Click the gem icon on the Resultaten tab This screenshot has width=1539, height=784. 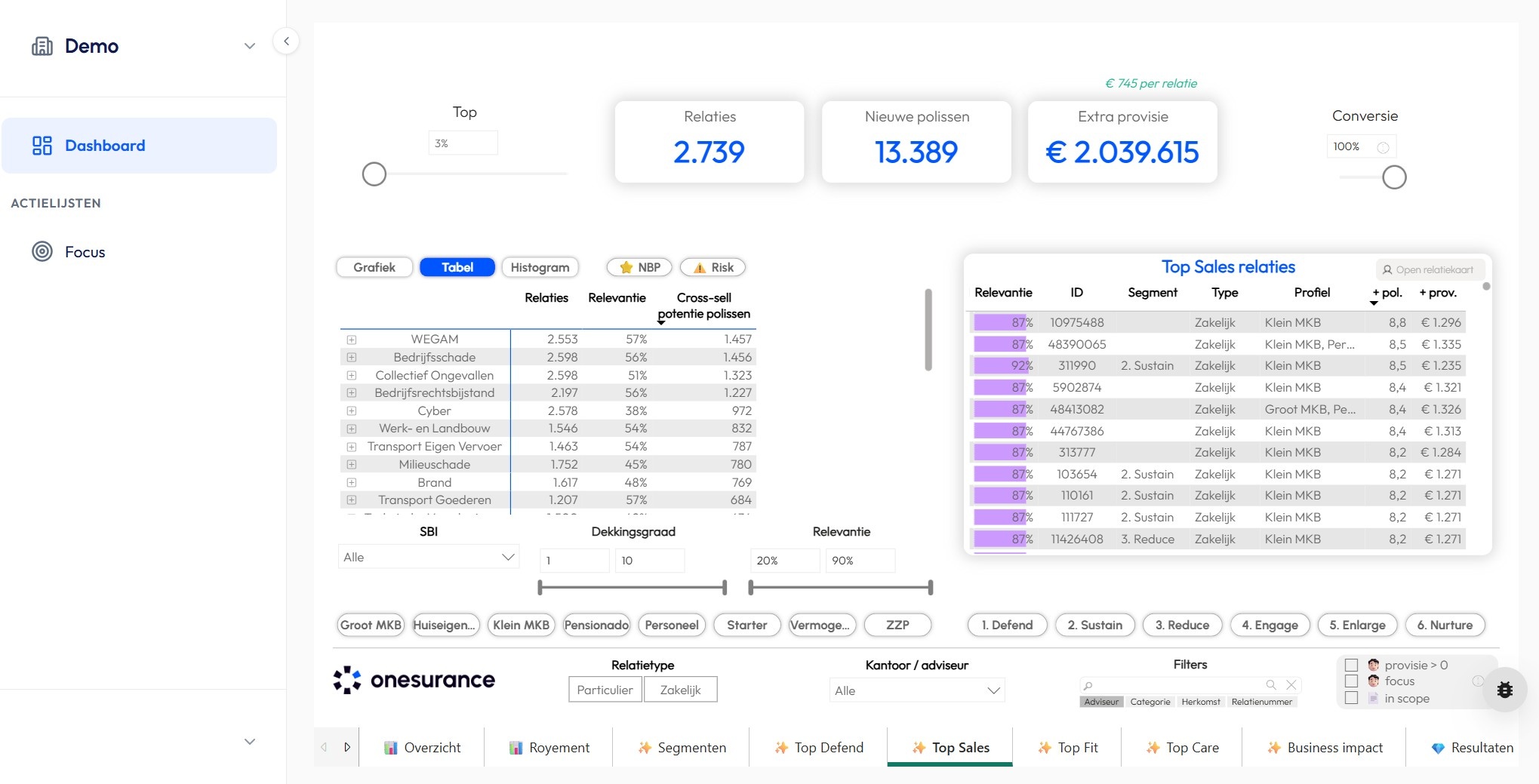tap(1437, 747)
